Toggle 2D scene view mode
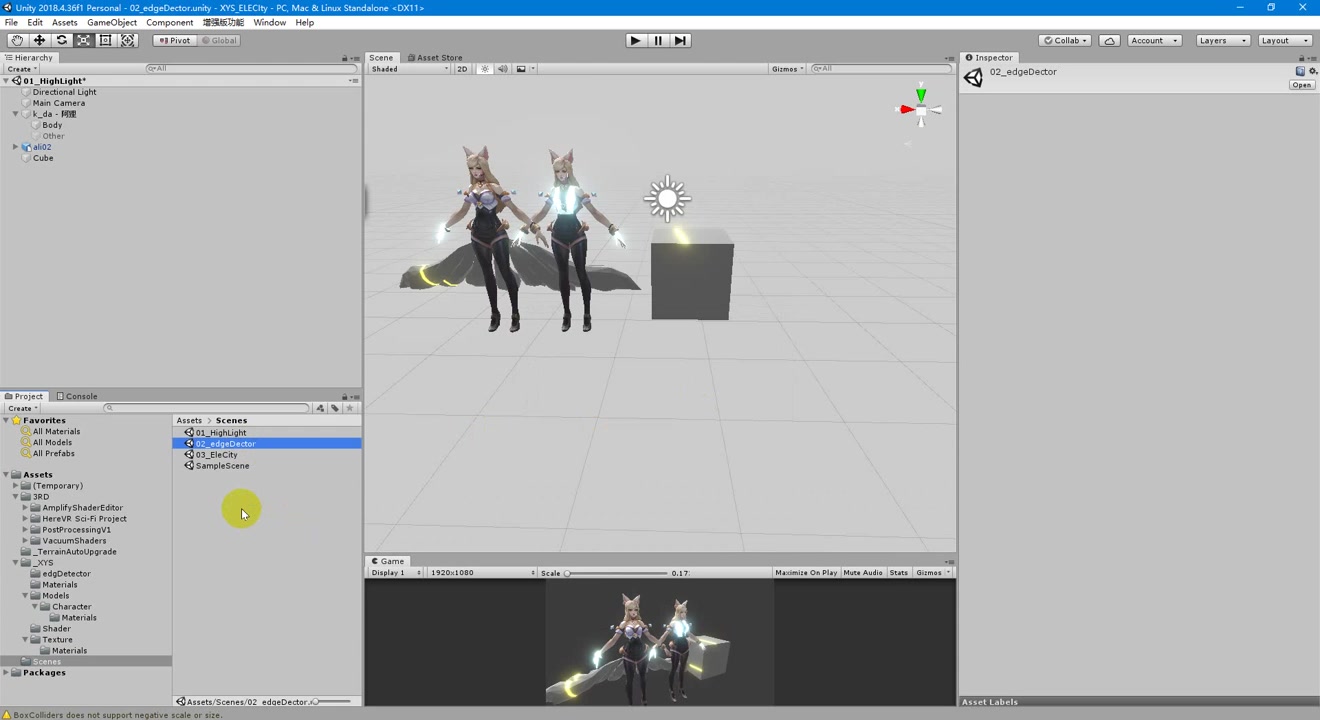Image resolution: width=1320 pixels, height=720 pixels. pyautogui.click(x=462, y=69)
